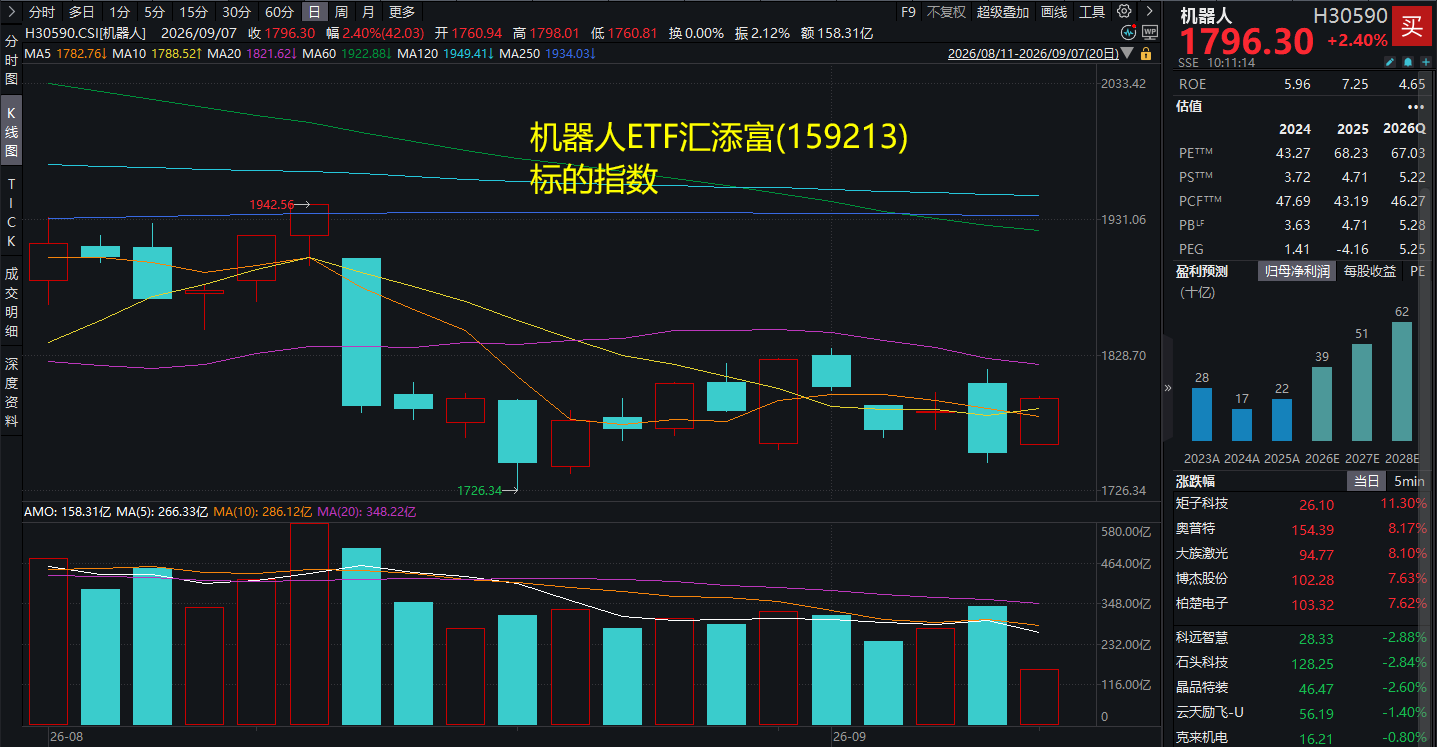
Task: Expand toolbar with right chevron arrow
Action: point(1149,11)
